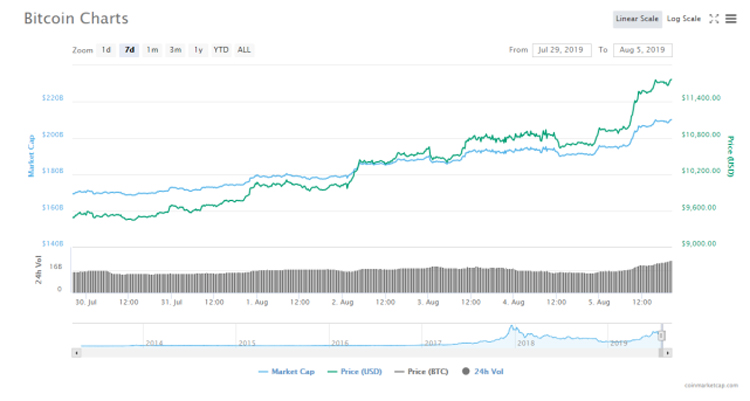The width and height of the screenshot is (750, 401).
Task: Click the 2015 label in the navigator
Action: pos(247,343)
